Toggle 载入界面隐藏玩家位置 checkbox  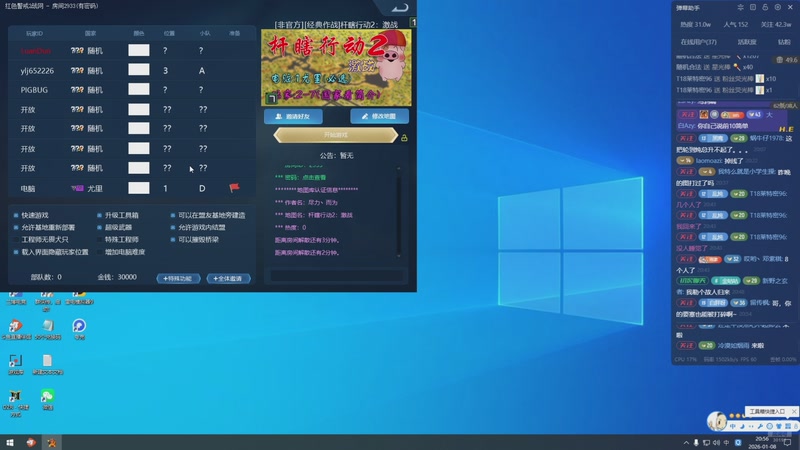point(16,252)
